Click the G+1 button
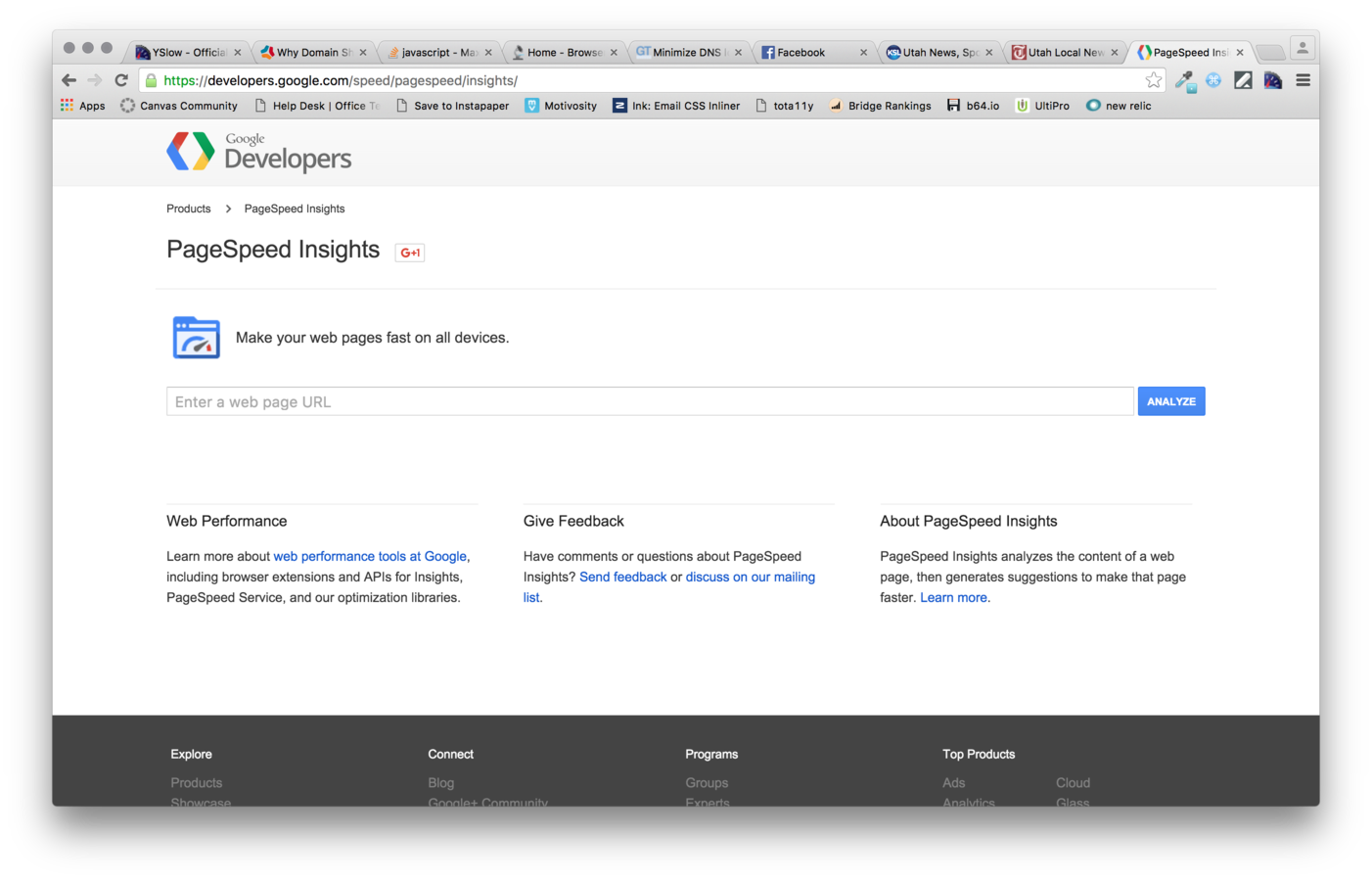The image size is (1372, 881). (x=410, y=253)
